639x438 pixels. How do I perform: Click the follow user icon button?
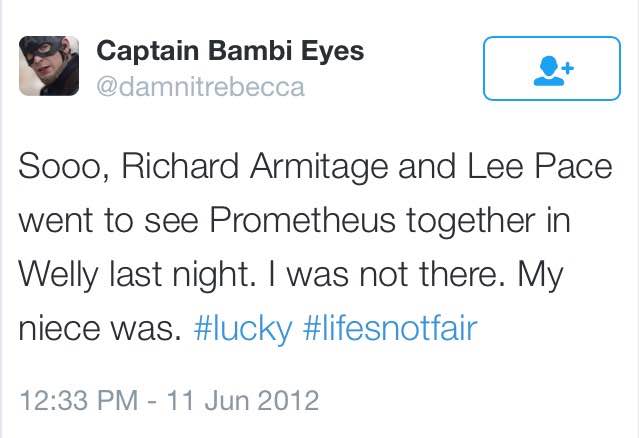(x=551, y=69)
